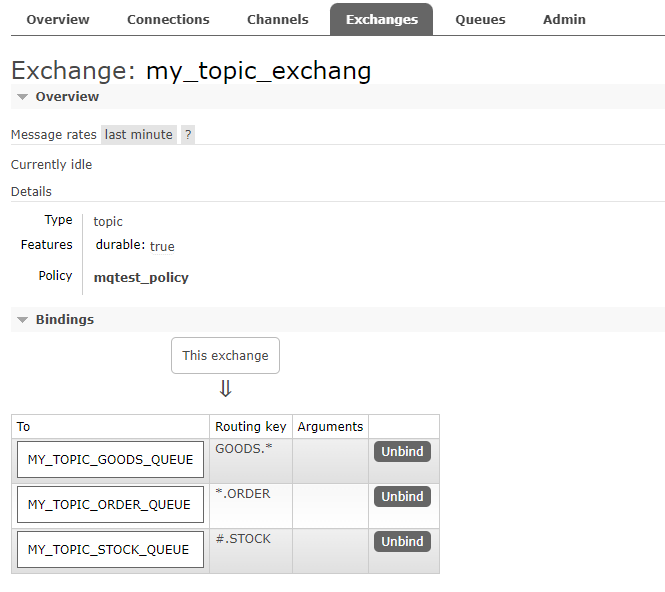Click the 'This exchange' box
The image size is (665, 592).
point(225,356)
